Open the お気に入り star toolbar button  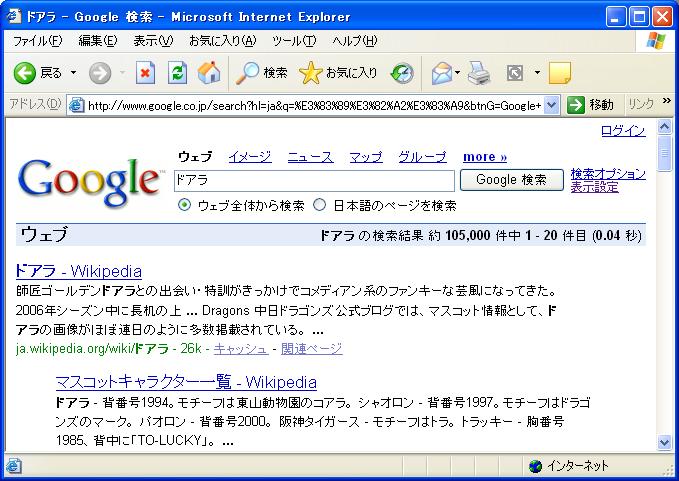[338, 73]
